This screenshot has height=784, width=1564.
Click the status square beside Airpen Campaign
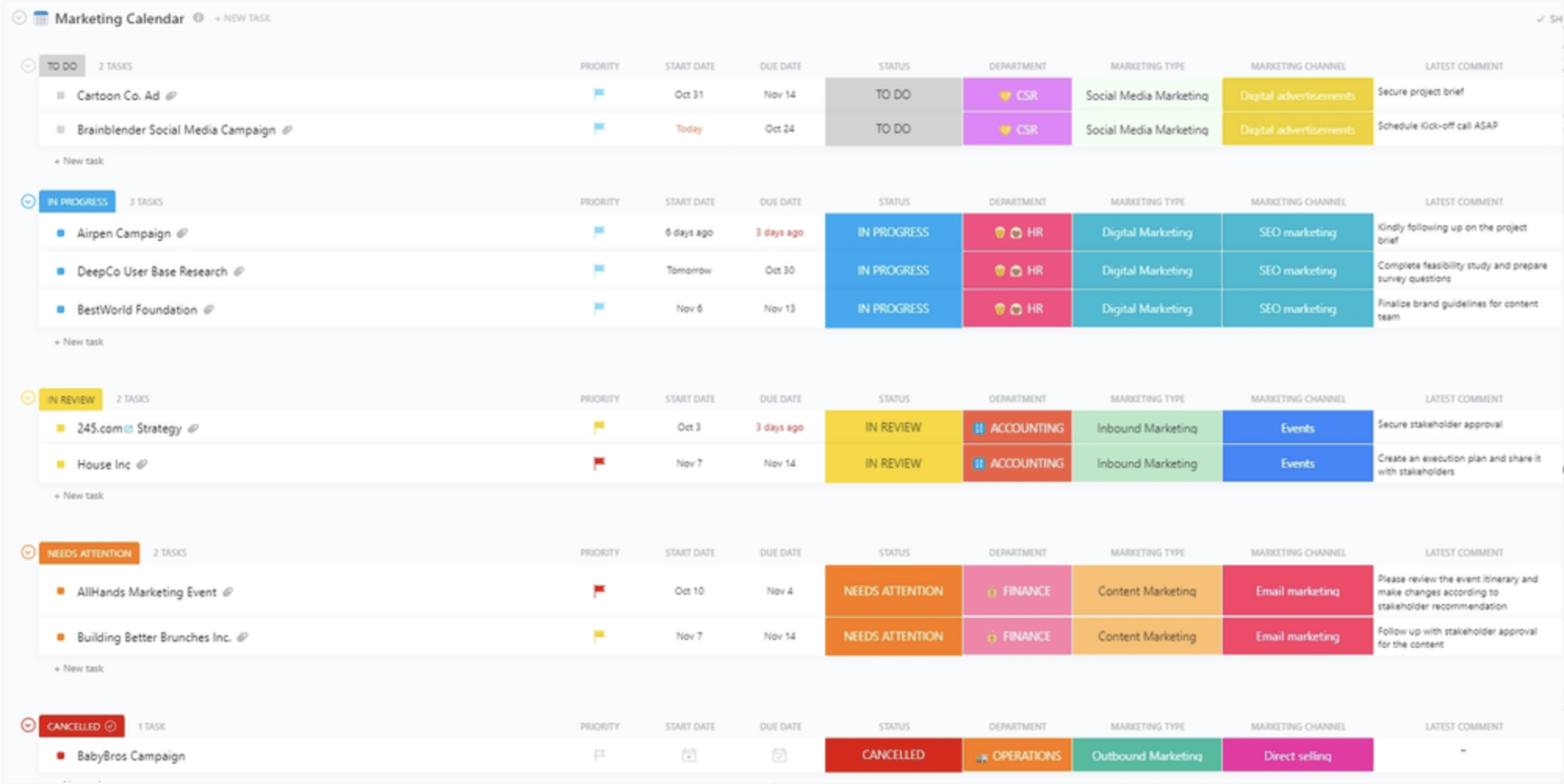60,233
